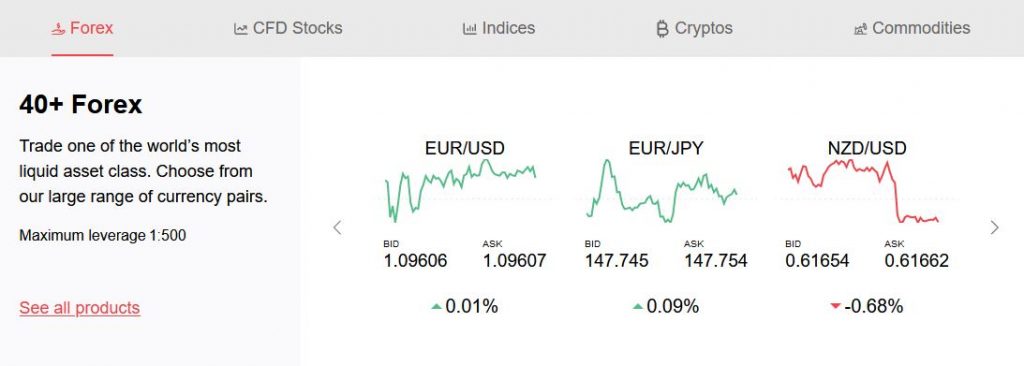The width and height of the screenshot is (1024, 366).
Task: Click the green up triangle beside 0.01%
Action: click(x=436, y=306)
